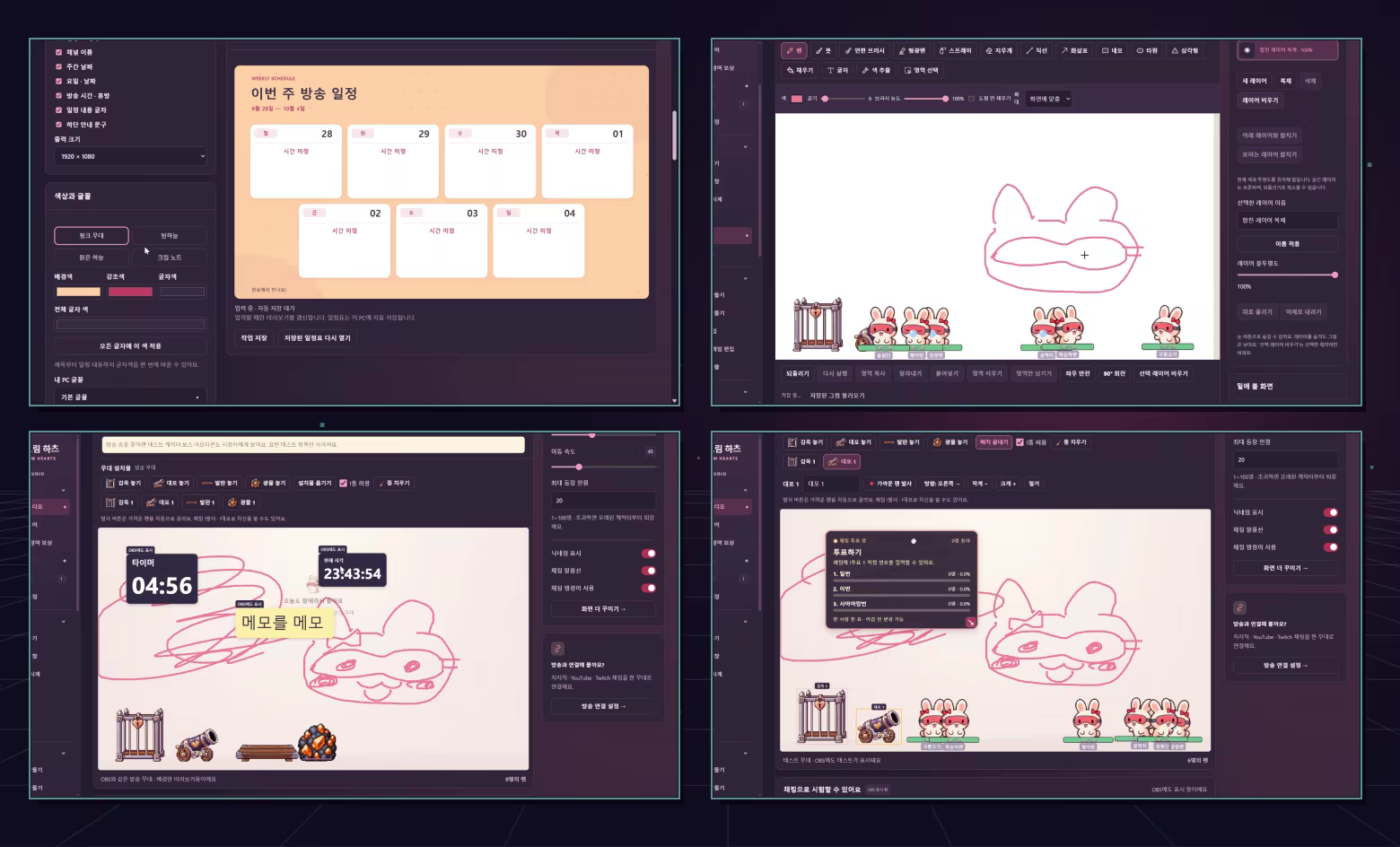Select the 붓 brush tool
This screenshot has height=847, width=1400.
[x=824, y=51]
